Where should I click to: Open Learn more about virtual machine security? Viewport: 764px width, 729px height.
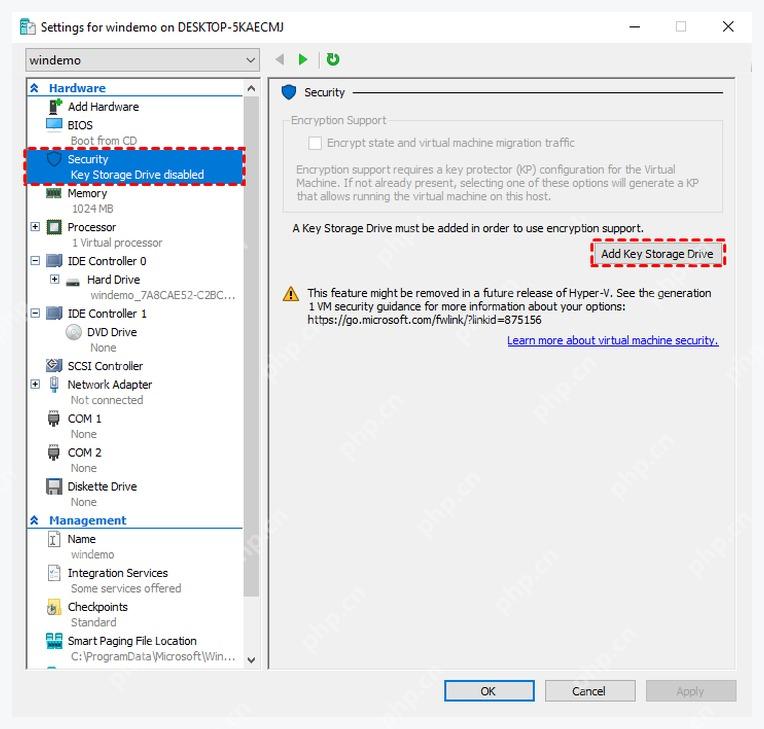pyautogui.click(x=612, y=340)
